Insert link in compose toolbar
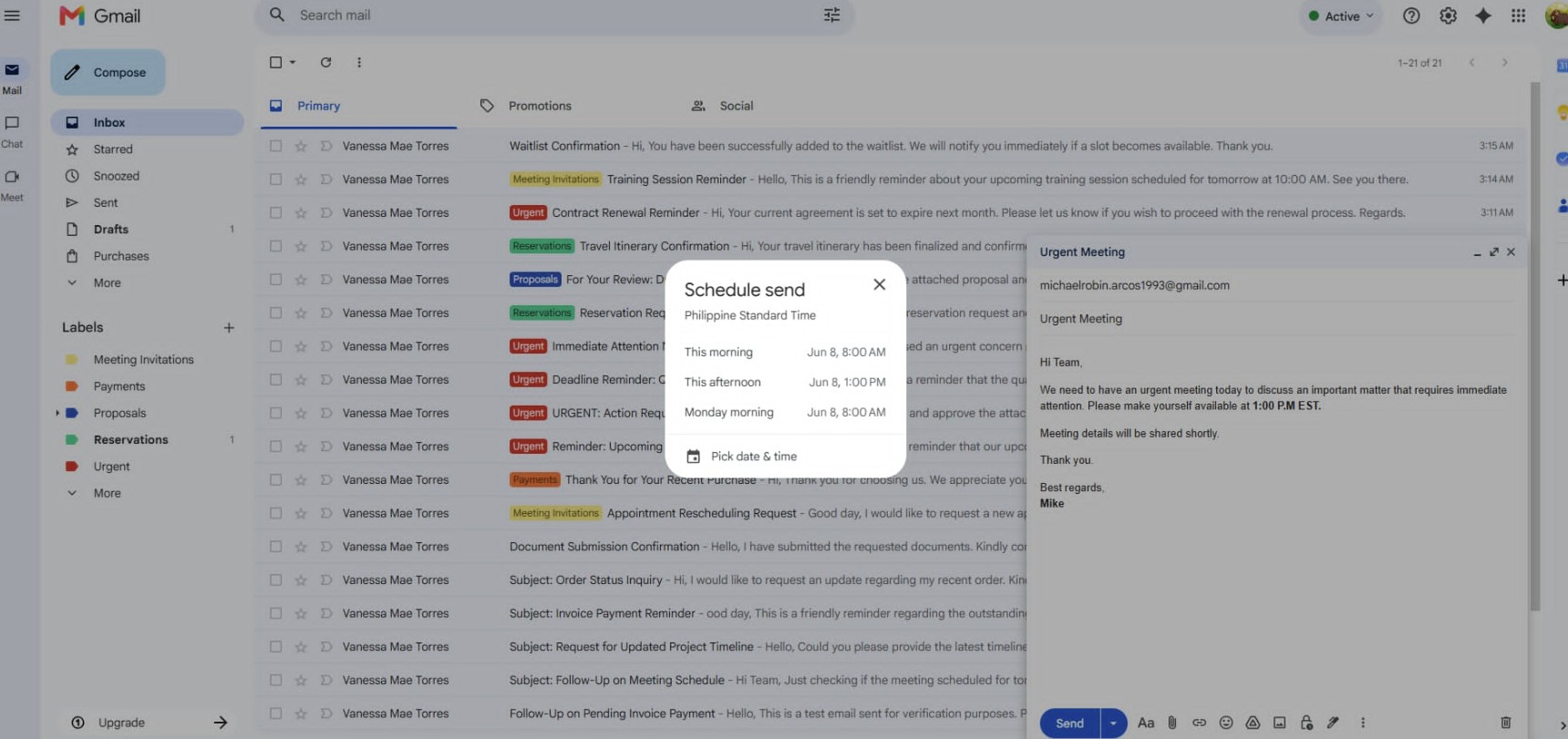1568x739 pixels. pyautogui.click(x=1199, y=723)
